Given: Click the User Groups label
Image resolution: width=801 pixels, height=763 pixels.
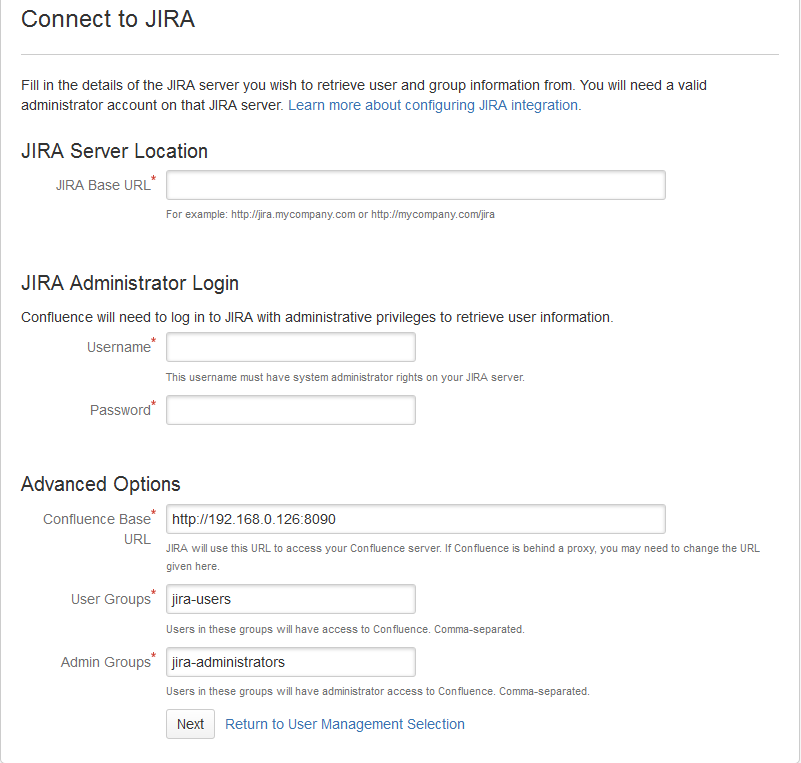Looking at the screenshot, I should 113,599.
